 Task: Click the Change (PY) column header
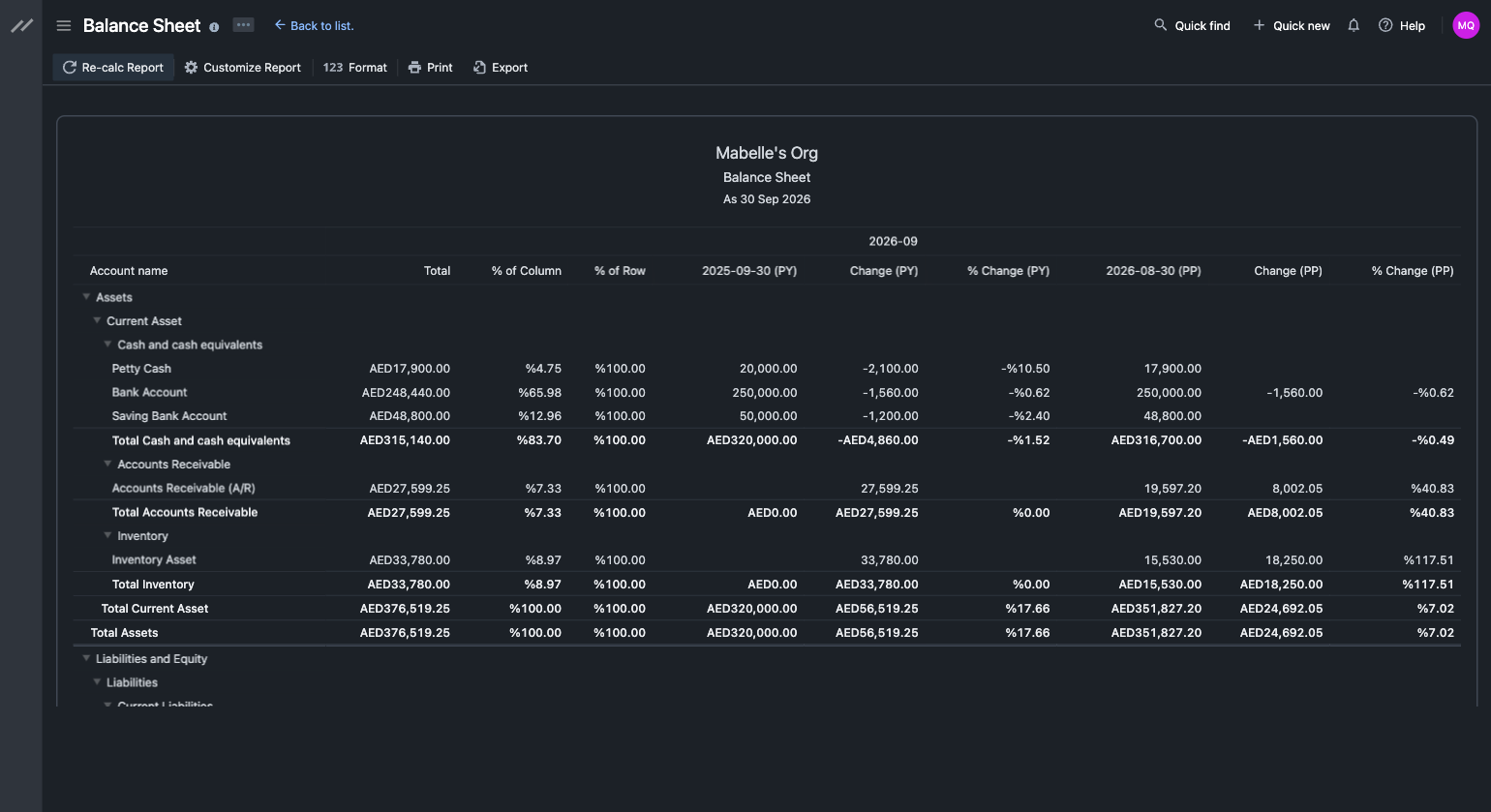tap(884, 271)
